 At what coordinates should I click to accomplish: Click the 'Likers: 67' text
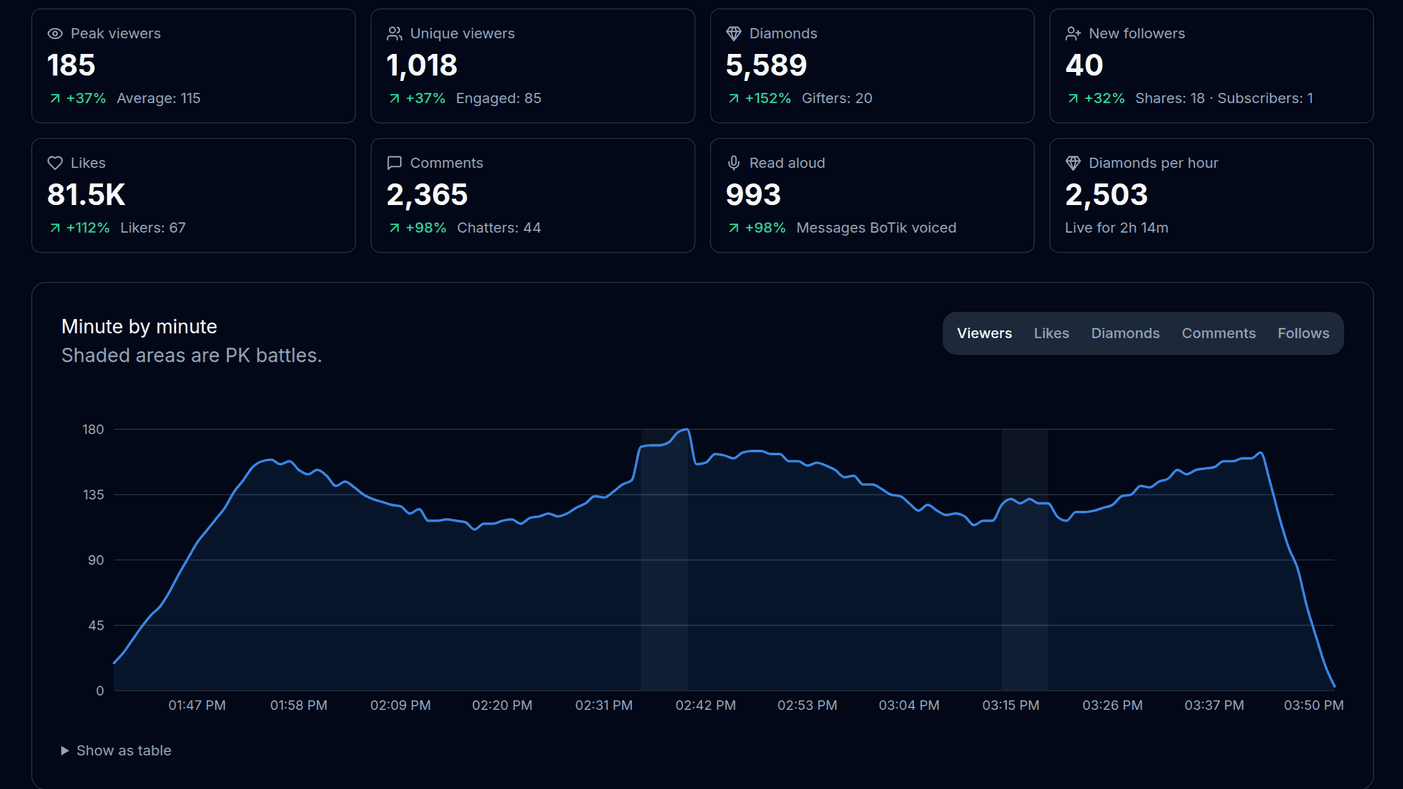153,228
